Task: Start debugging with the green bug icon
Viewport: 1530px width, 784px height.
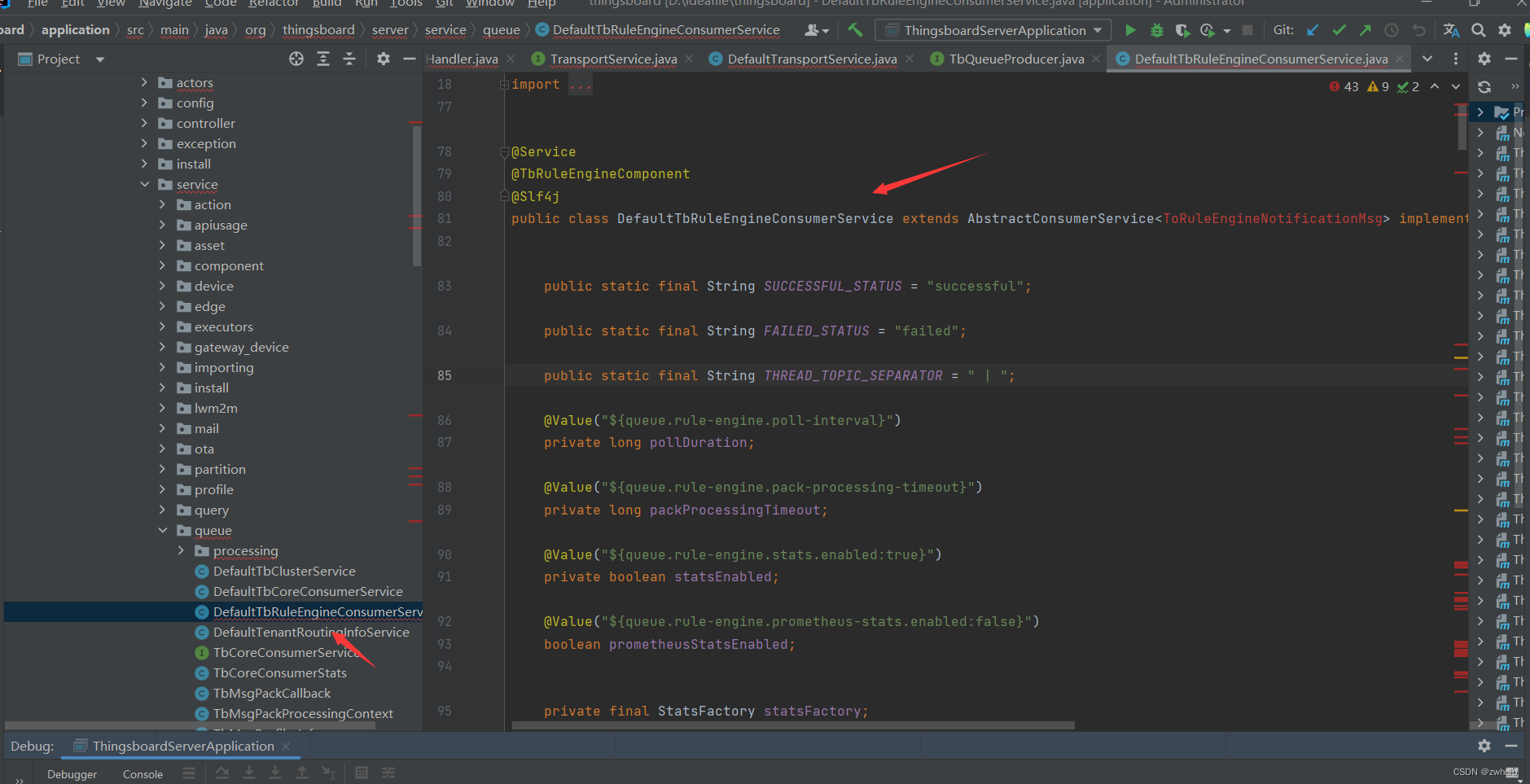Action: coord(1156,30)
